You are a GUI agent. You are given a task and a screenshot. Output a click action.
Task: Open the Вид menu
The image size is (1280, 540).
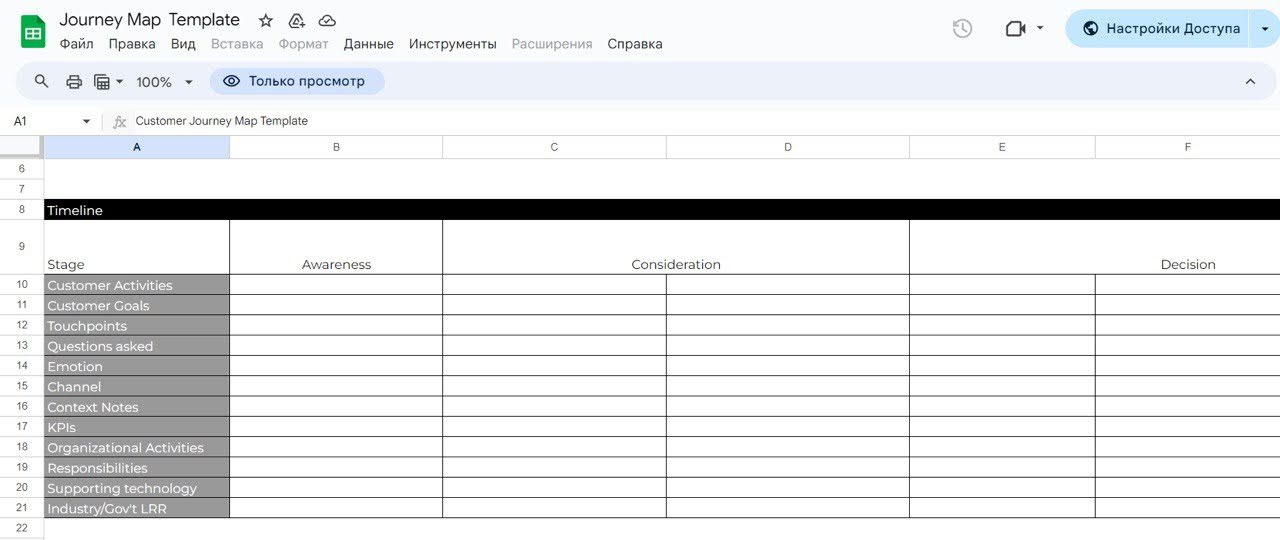(x=183, y=44)
